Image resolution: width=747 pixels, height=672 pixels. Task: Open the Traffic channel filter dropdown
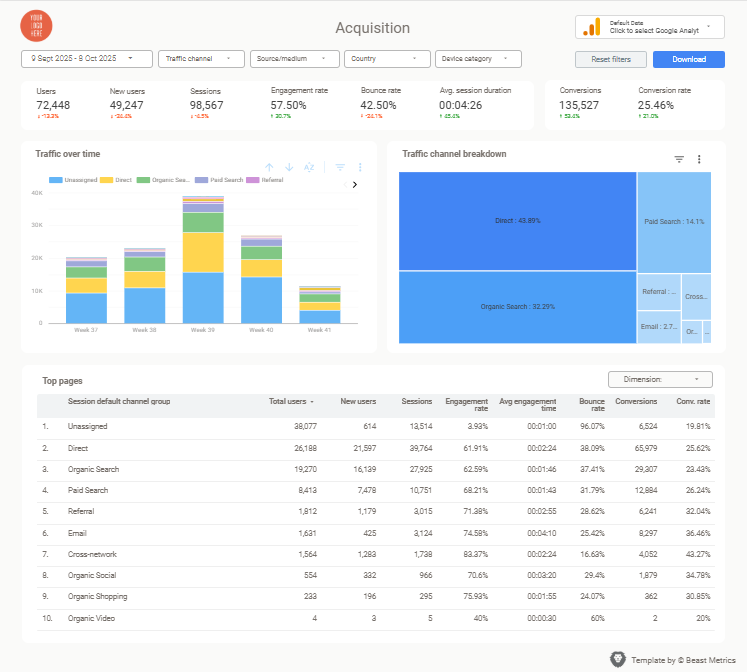pos(201,59)
